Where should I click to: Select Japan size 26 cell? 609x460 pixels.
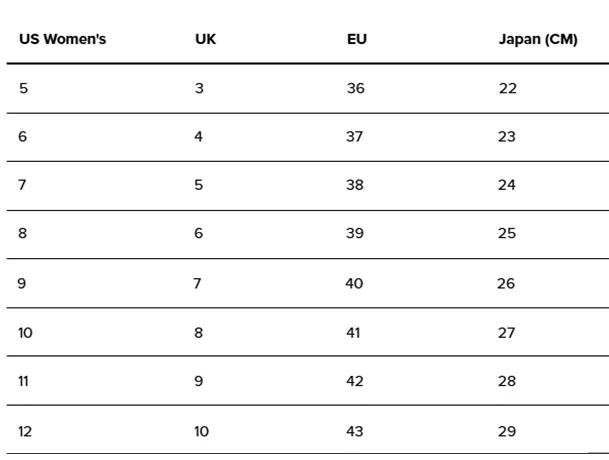[x=506, y=283]
